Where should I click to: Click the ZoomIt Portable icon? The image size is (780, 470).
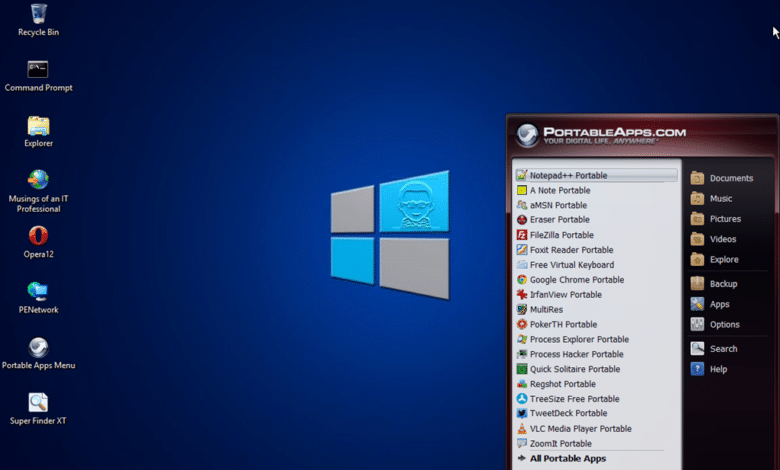click(x=522, y=443)
